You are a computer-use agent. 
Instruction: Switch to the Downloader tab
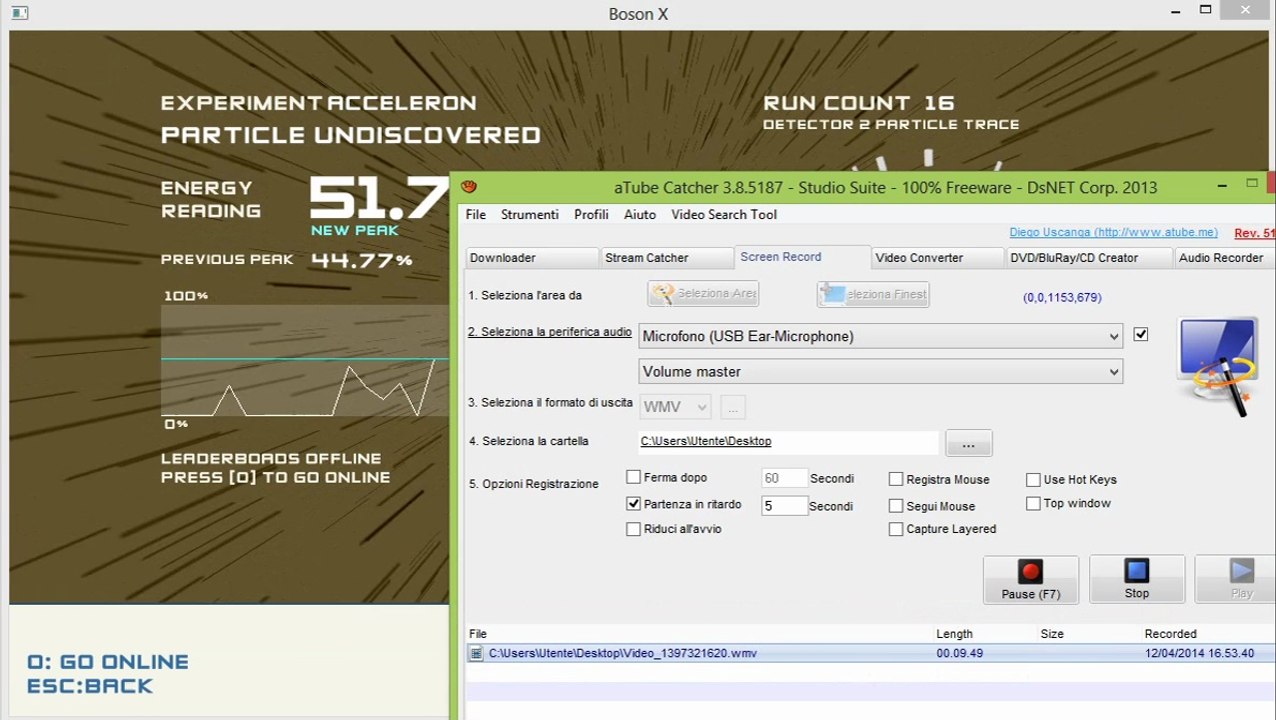532,258
